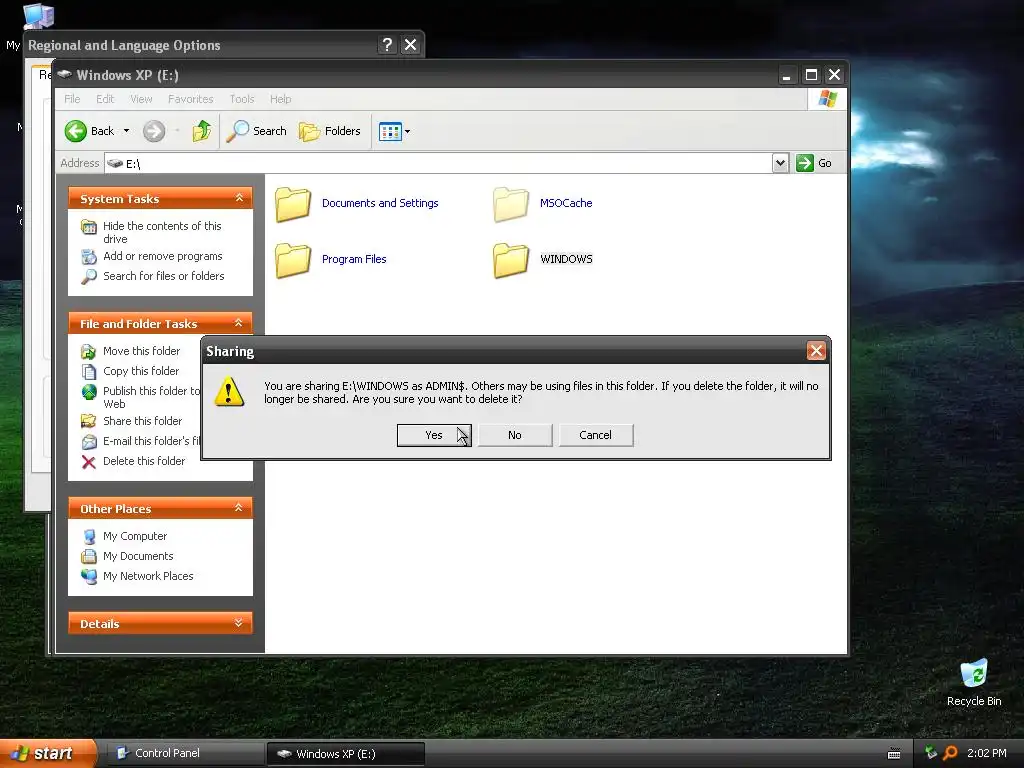Select the Program Files folder icon
The width and height of the screenshot is (1024, 768).
point(293,261)
